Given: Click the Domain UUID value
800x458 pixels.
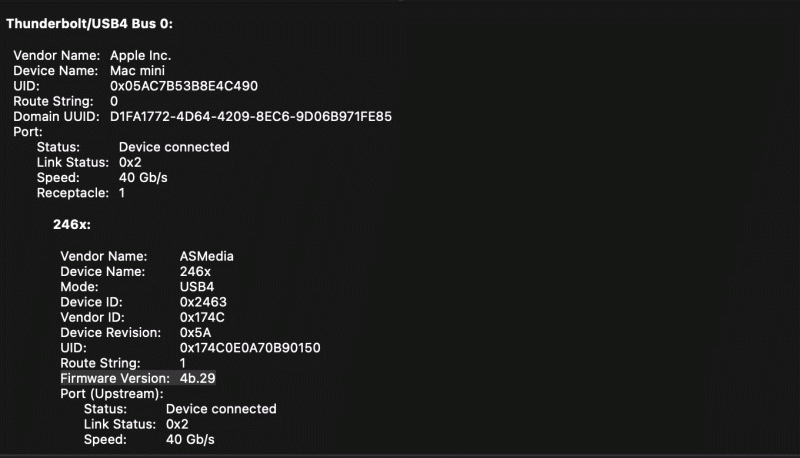Looking at the screenshot, I should [250, 117].
